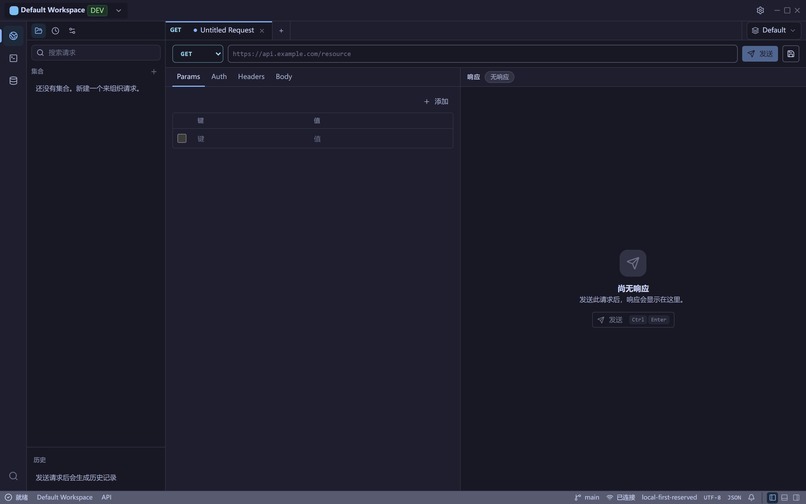Switch to the Params tab
The image size is (806, 504).
tap(188, 77)
